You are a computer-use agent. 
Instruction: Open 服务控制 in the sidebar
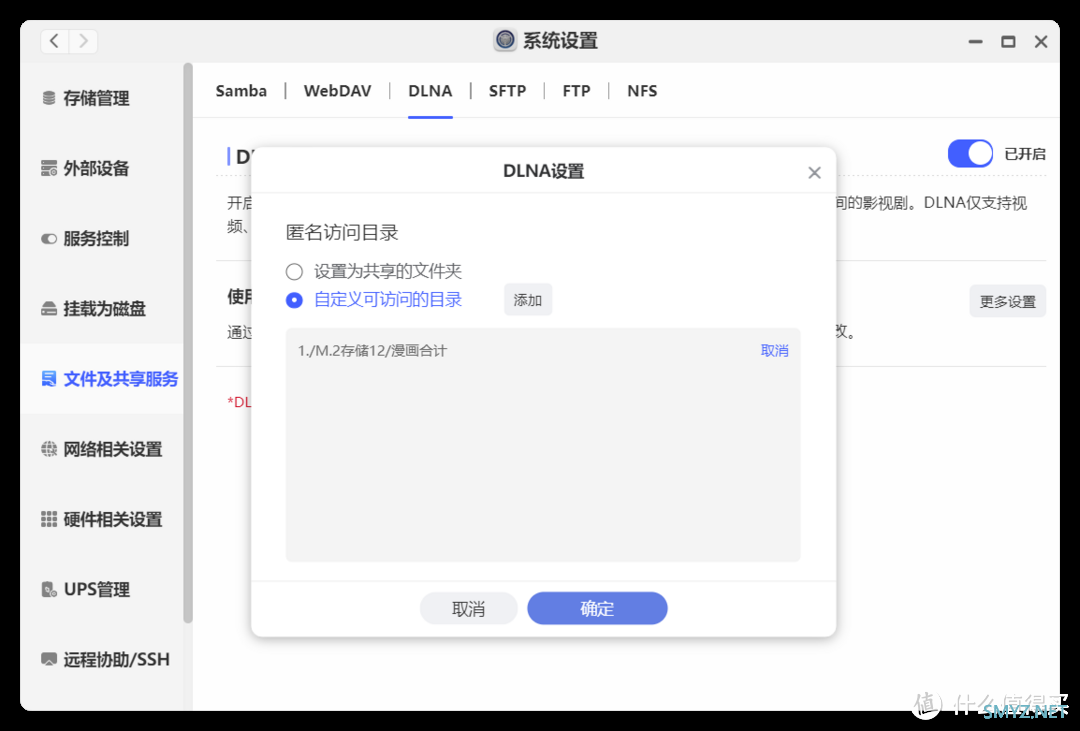(102, 239)
